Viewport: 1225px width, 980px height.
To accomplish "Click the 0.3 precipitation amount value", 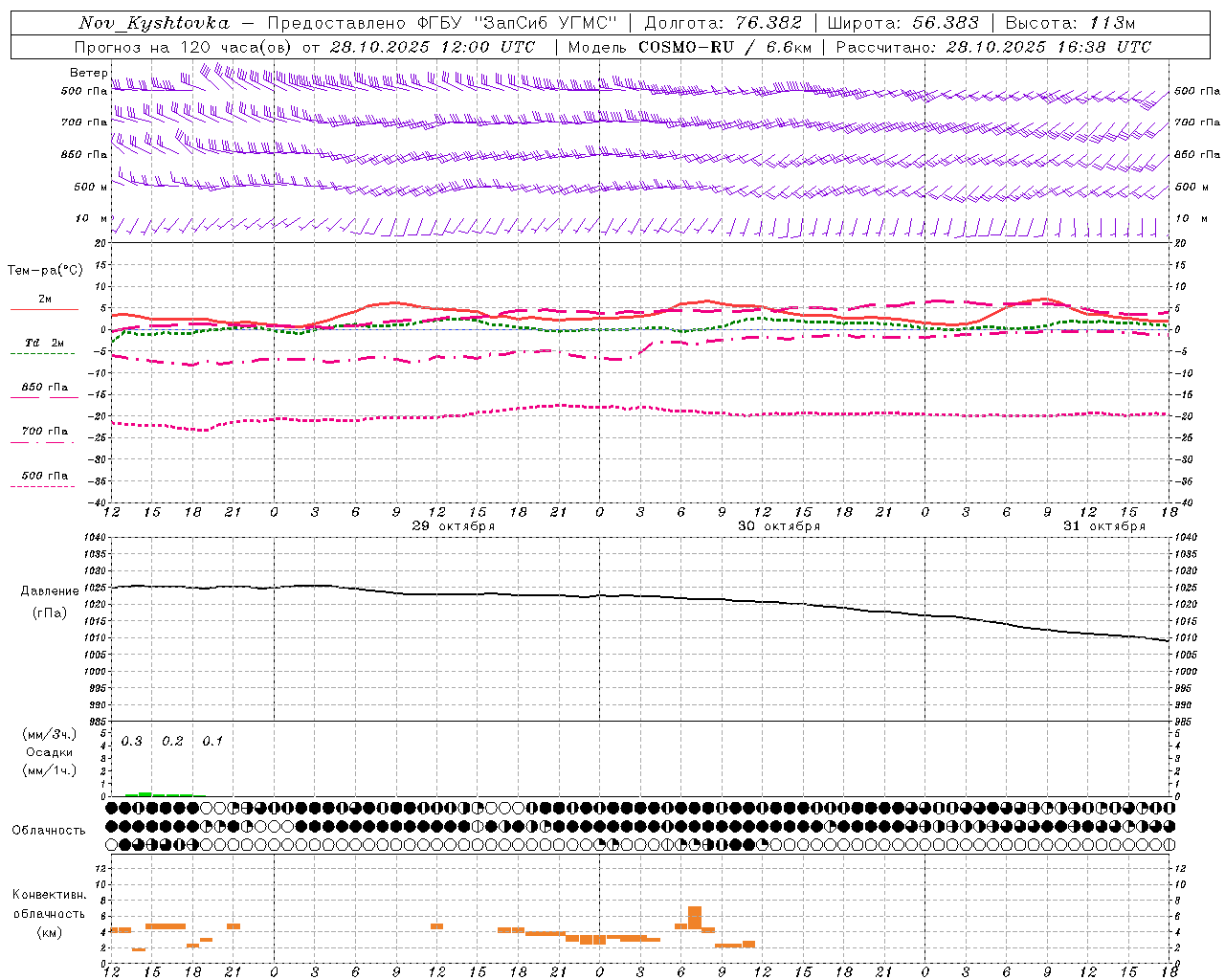I will click(132, 742).
